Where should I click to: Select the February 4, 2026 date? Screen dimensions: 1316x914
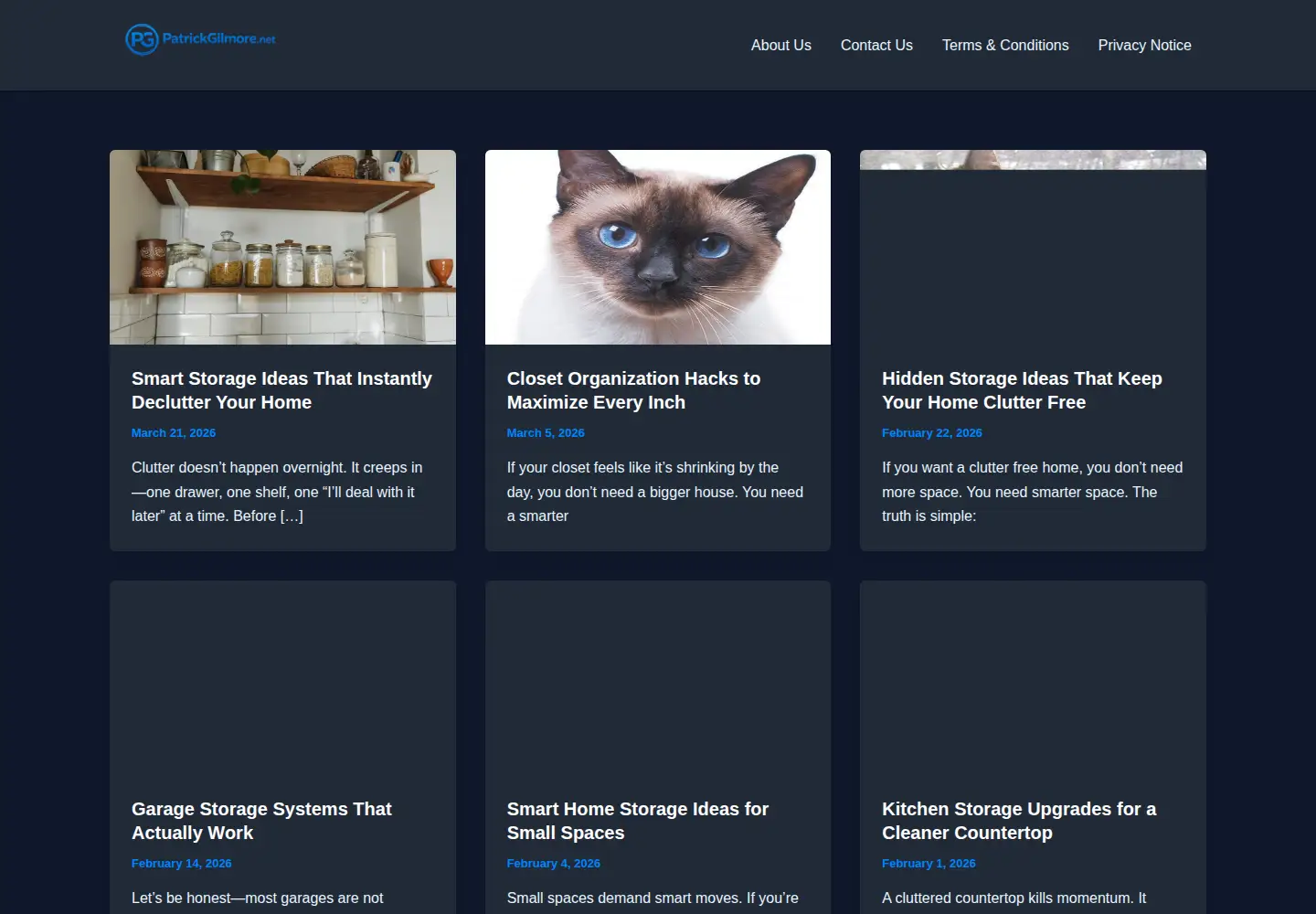point(554,864)
